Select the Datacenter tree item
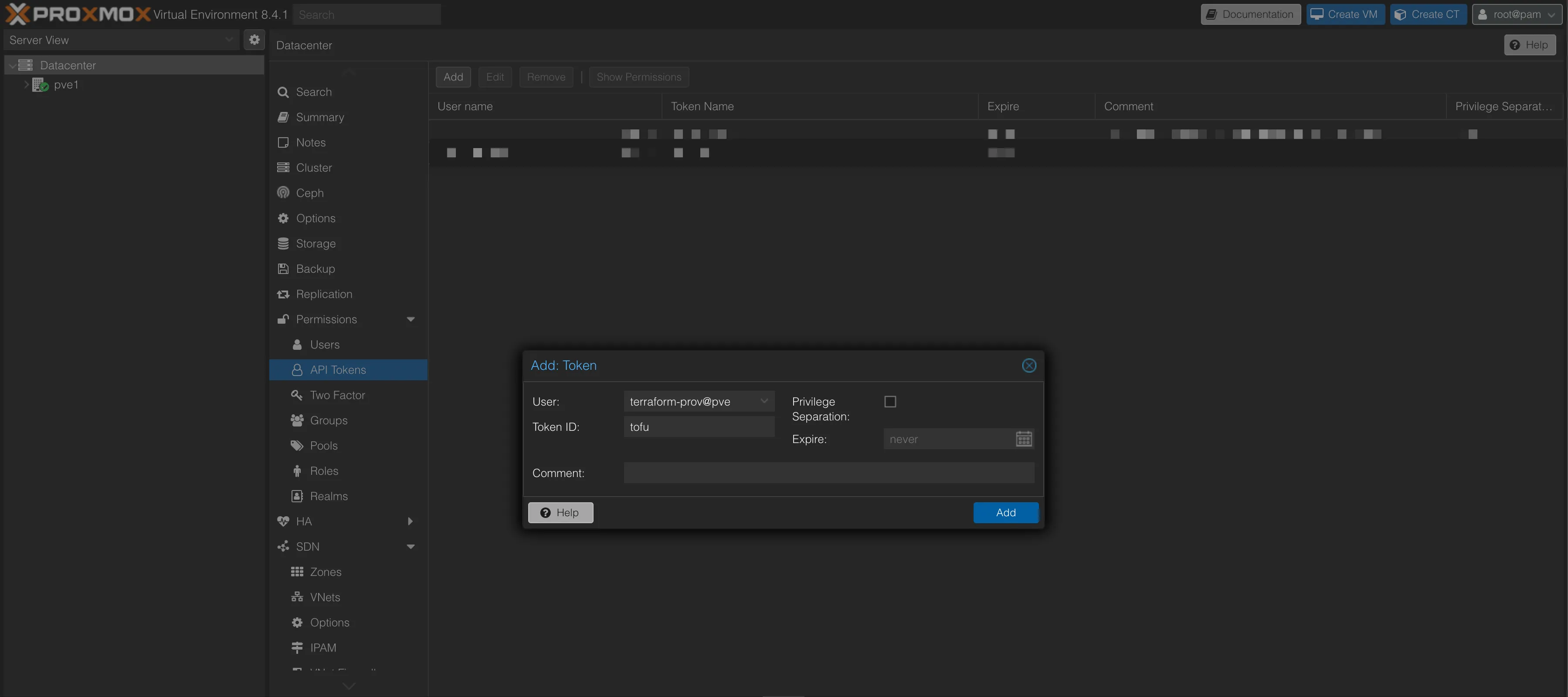1568x697 pixels. click(134, 65)
